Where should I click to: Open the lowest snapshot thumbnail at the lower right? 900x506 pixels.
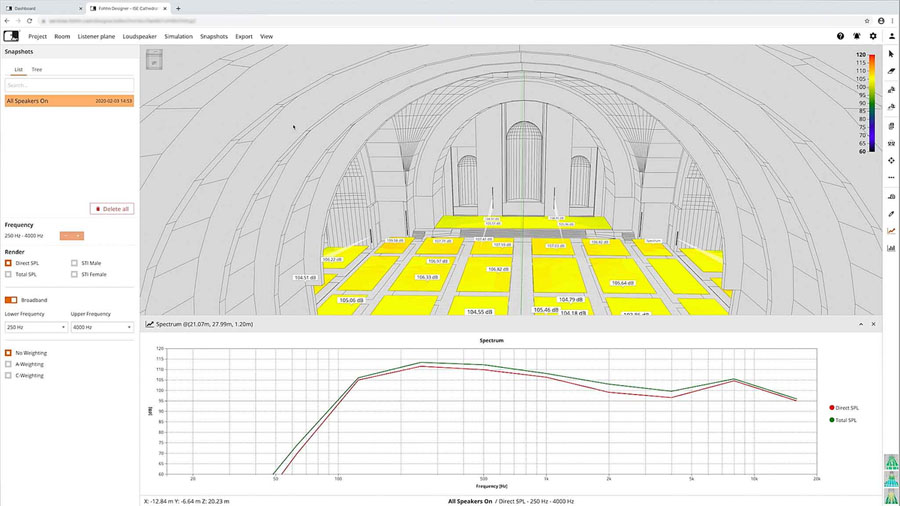(x=891, y=496)
